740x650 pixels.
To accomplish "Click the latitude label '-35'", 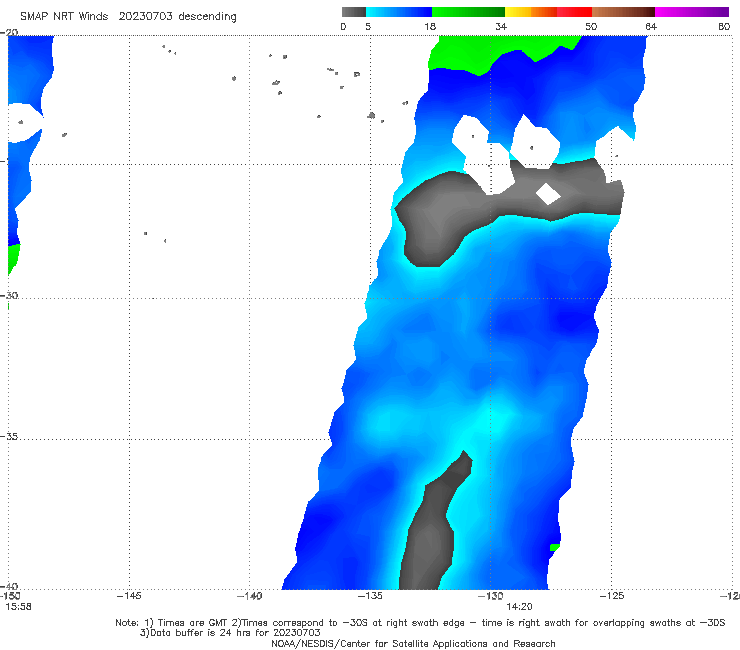I will [9, 437].
